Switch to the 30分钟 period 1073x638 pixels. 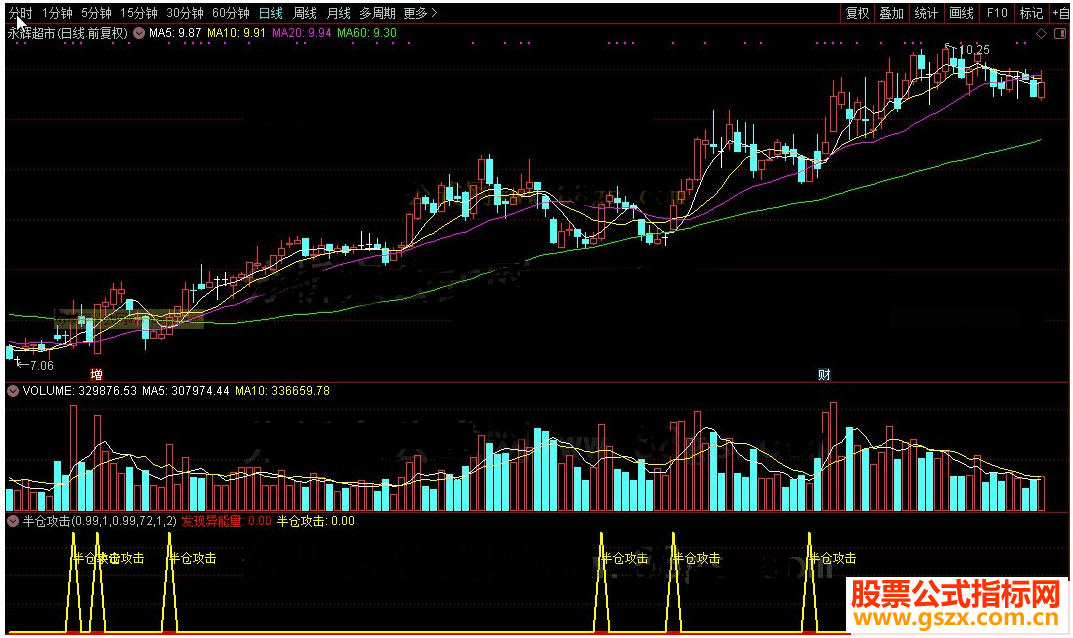click(185, 13)
